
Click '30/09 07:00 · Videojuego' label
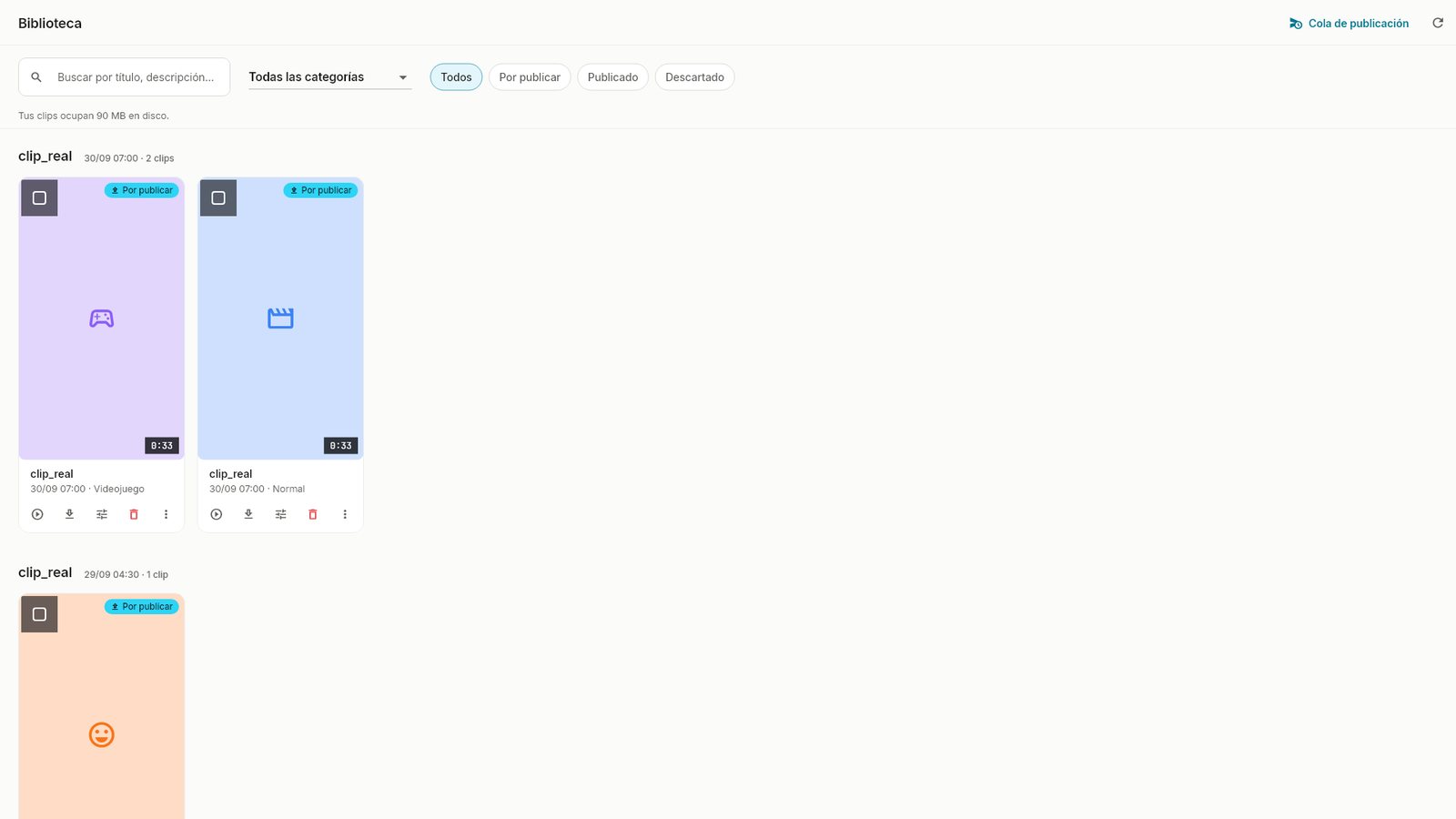87,489
